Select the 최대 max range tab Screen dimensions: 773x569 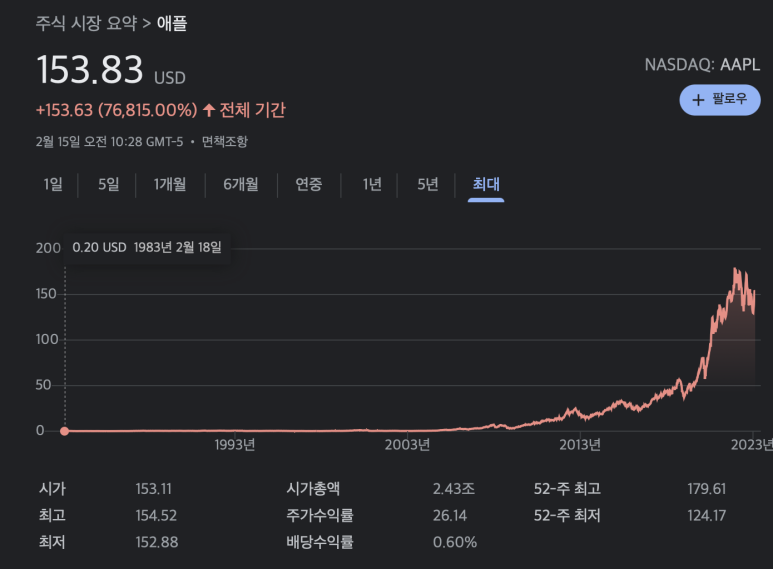(486, 184)
